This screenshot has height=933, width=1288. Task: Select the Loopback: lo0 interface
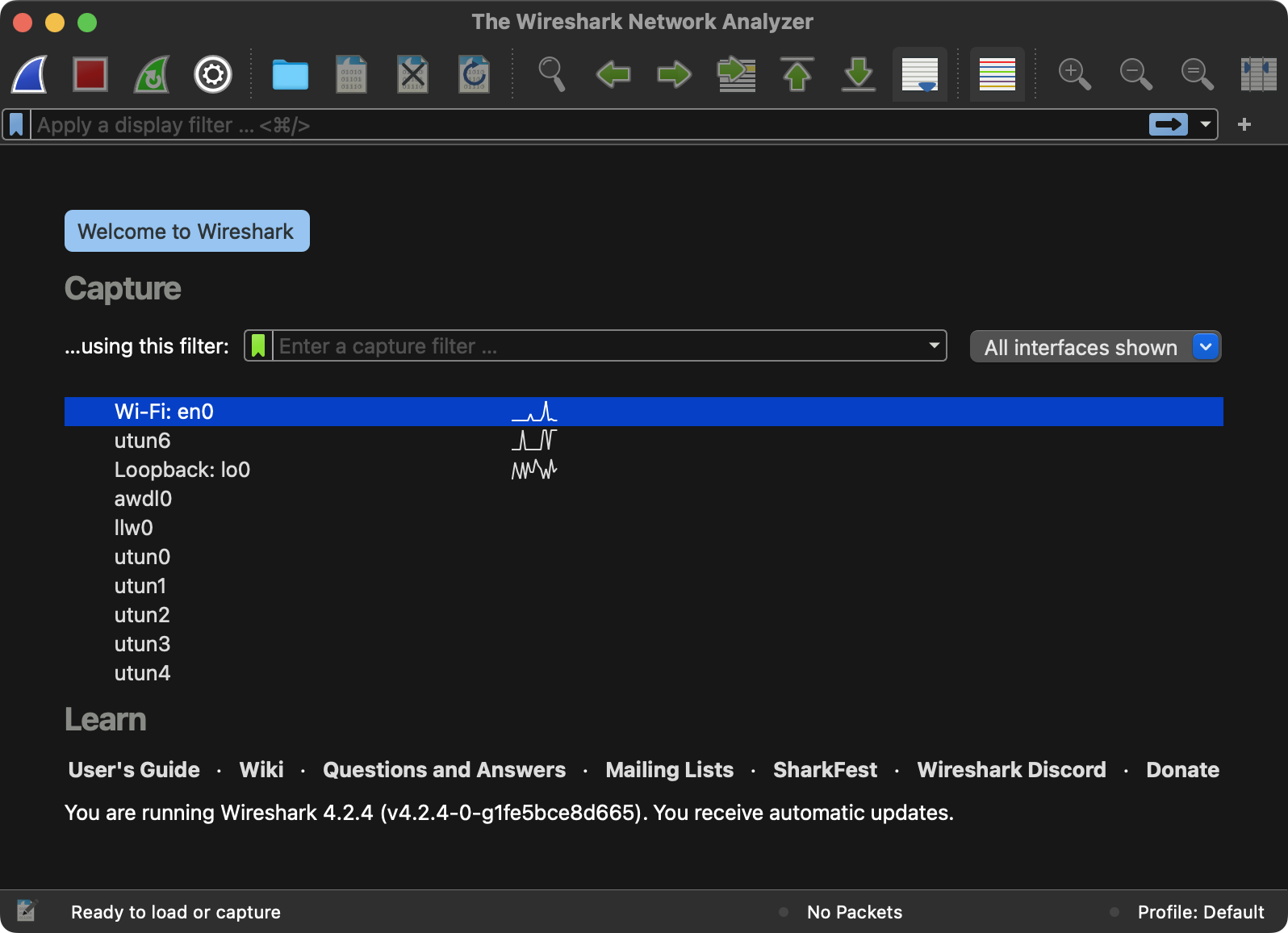(x=644, y=470)
